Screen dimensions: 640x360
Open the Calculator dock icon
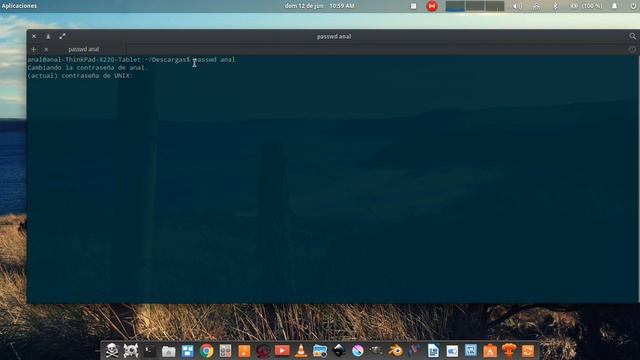pyautogui.click(x=225, y=351)
